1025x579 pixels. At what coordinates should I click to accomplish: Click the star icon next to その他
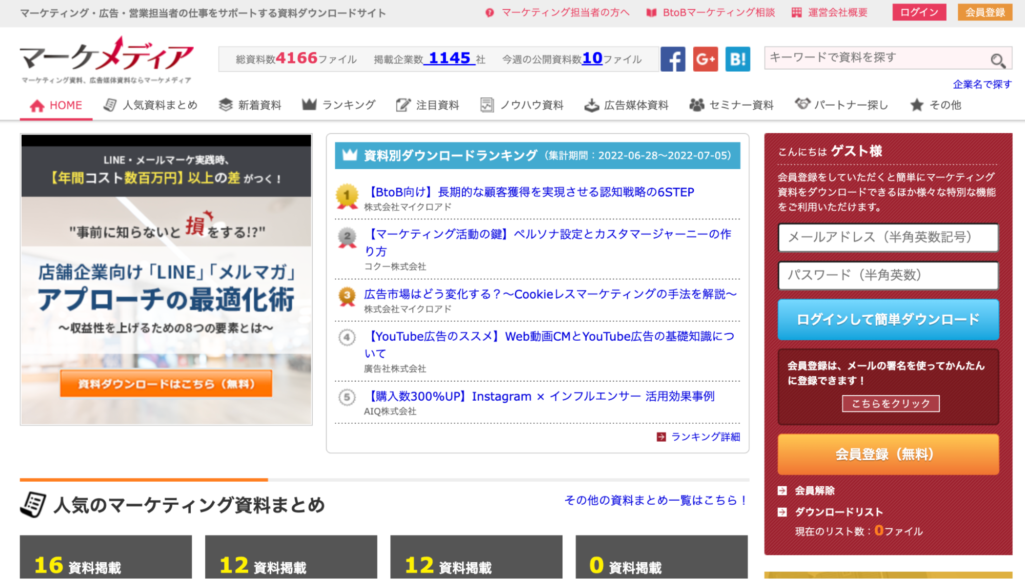pos(915,104)
